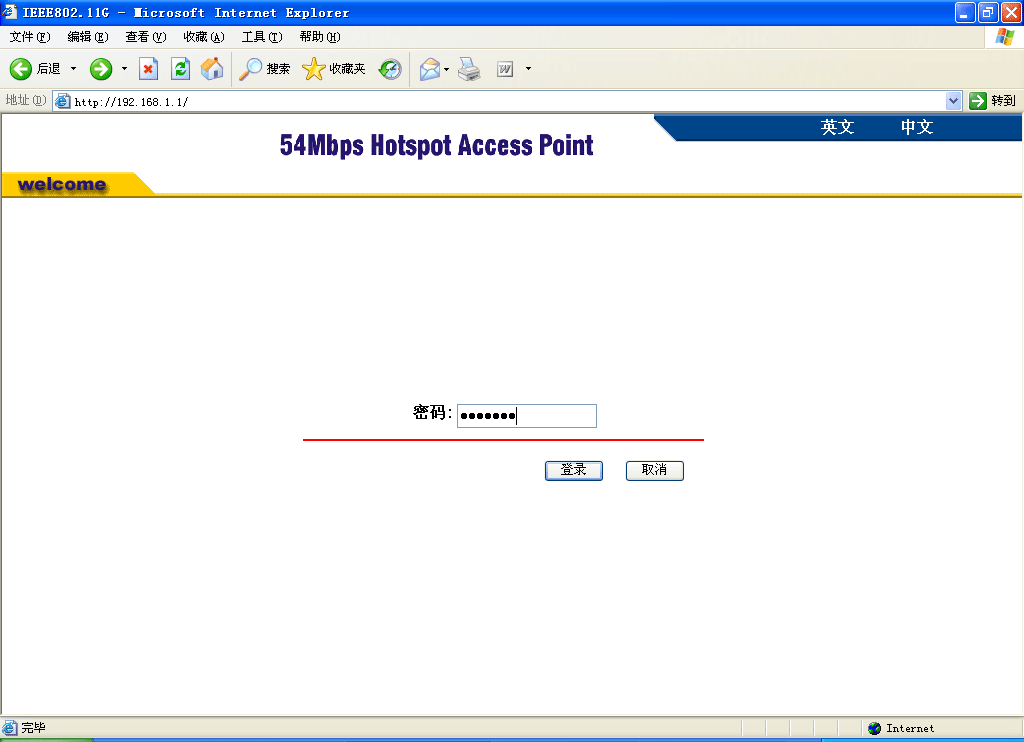Click into the 密码 password field
This screenshot has height=742, width=1024.
[527, 416]
